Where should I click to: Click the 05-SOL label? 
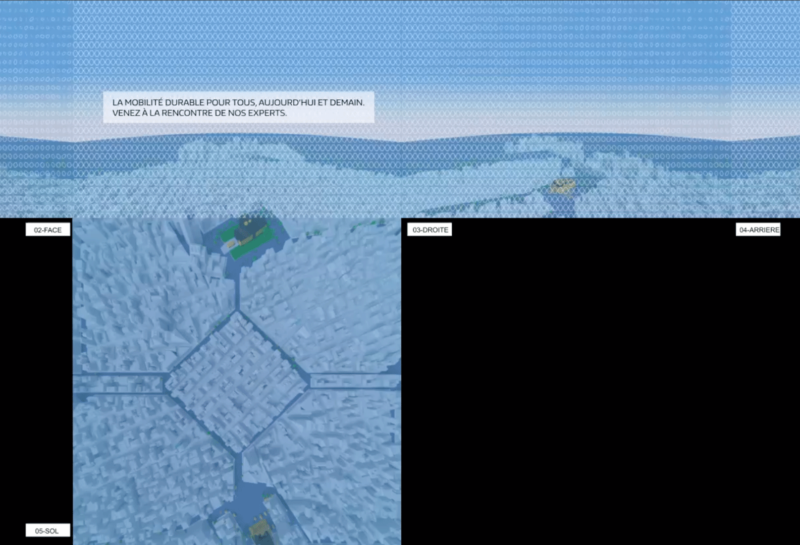click(48, 530)
